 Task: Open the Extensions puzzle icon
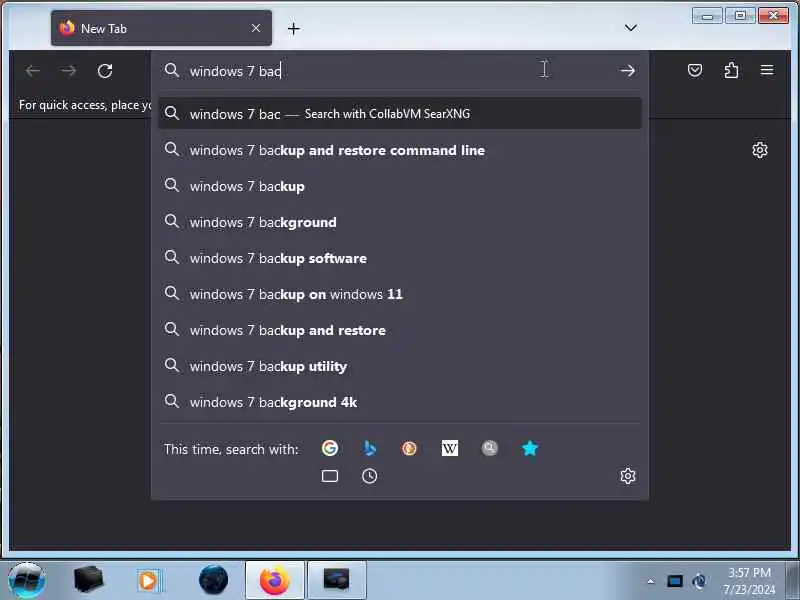point(731,70)
